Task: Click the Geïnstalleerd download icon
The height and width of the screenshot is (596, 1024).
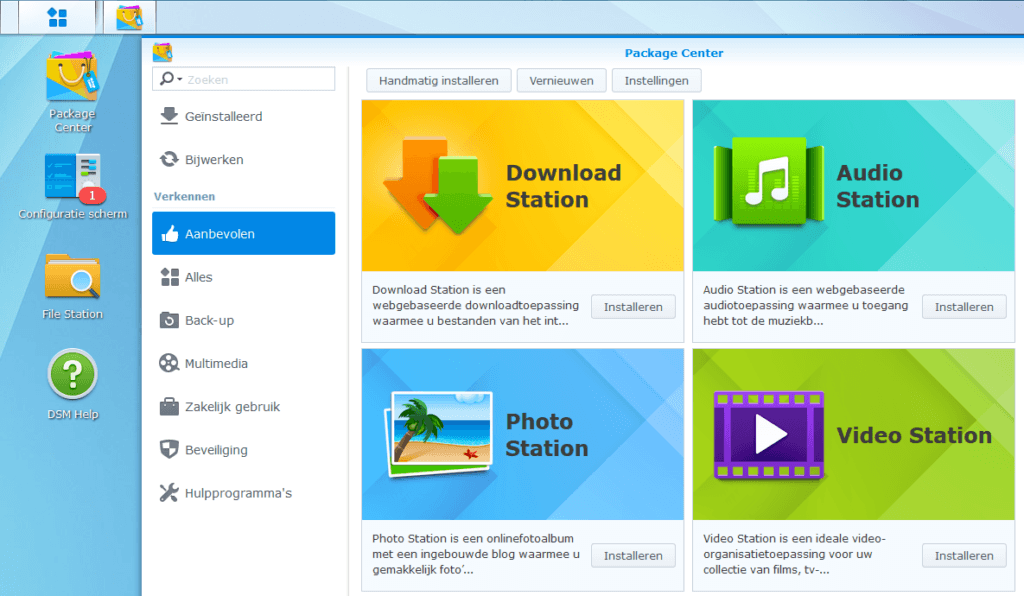Action: coord(169,116)
